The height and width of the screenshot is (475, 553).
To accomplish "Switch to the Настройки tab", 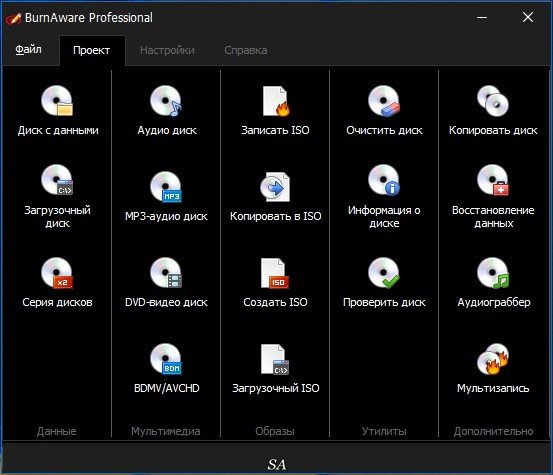I will tap(167, 50).
